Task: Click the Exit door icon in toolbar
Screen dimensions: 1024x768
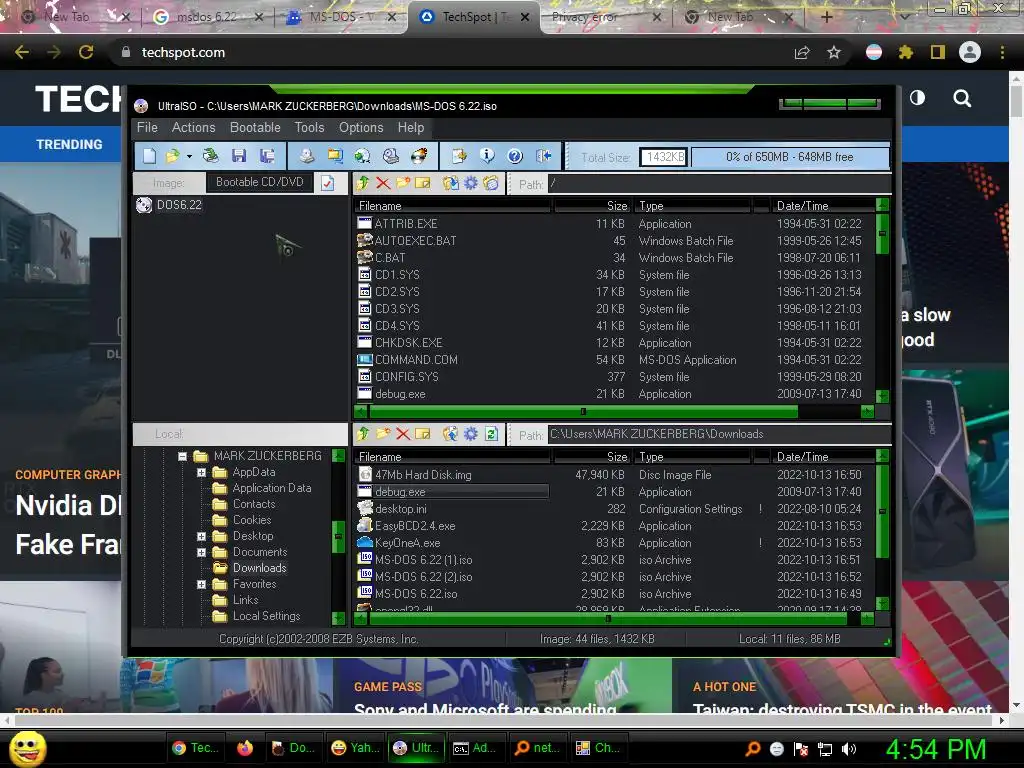Action: coord(543,156)
